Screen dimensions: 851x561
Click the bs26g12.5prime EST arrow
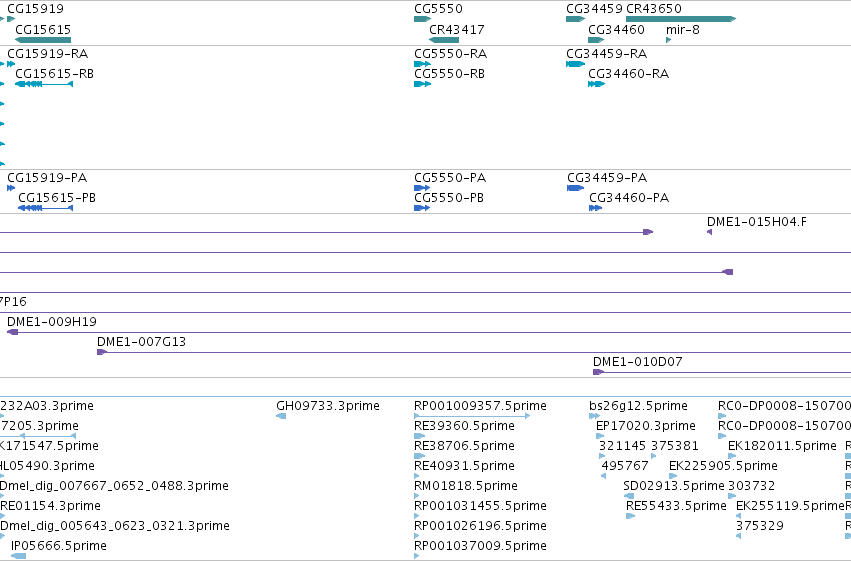pos(594,416)
